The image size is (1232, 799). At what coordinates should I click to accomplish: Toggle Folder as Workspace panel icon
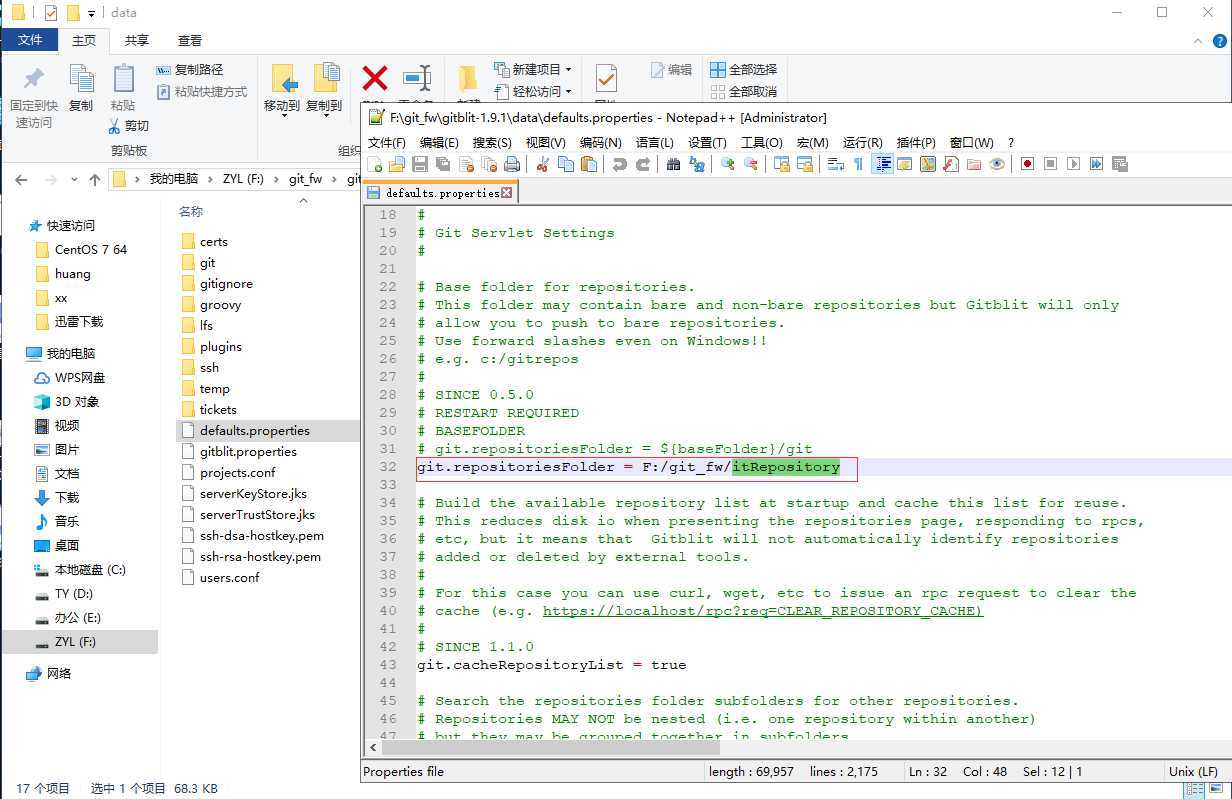point(973,164)
